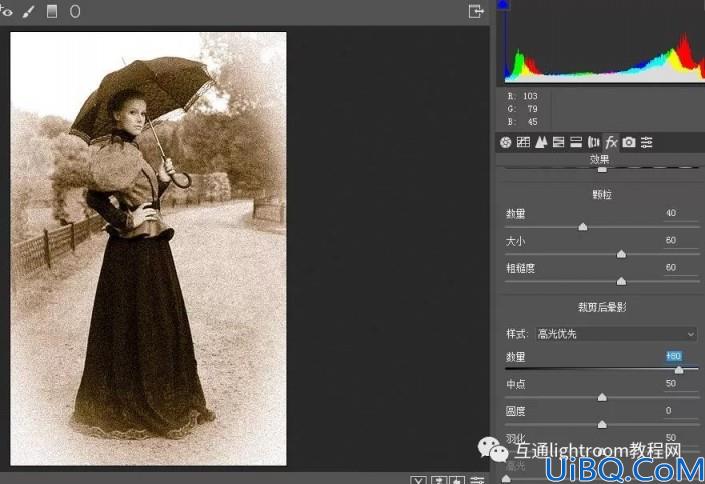Click the histogram graph
The width and height of the screenshot is (705, 484).
[x=601, y=41]
